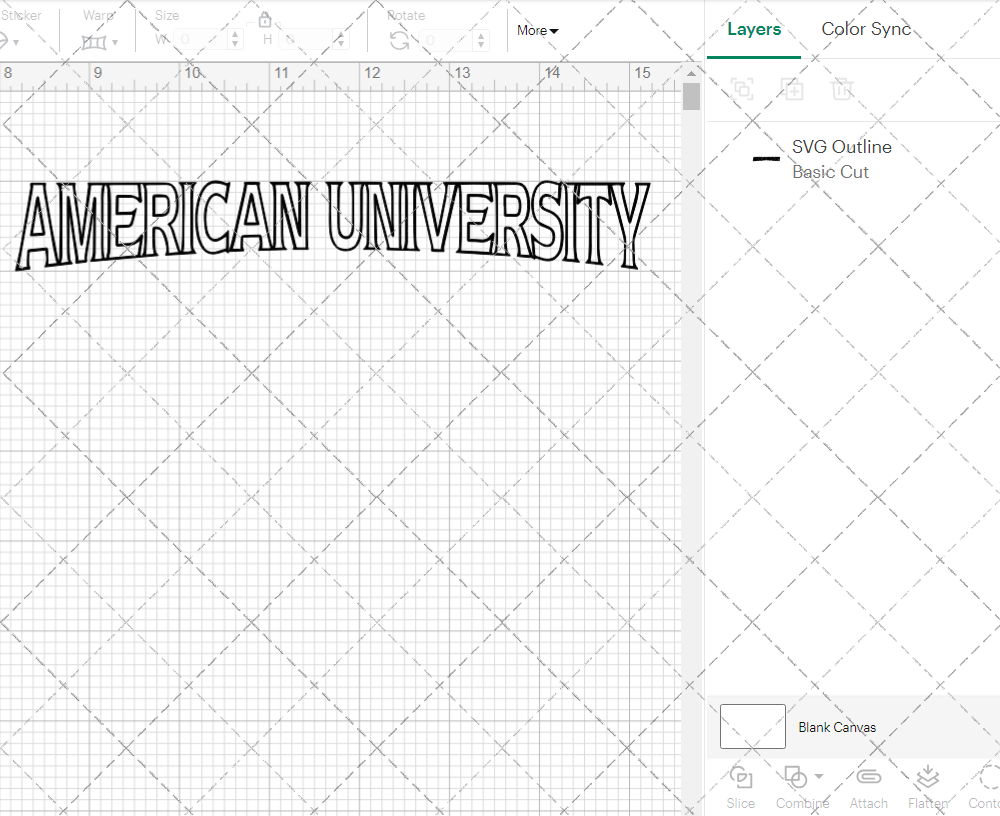The height and width of the screenshot is (816, 1000).
Task: Open the More dropdown
Action: [x=537, y=31]
